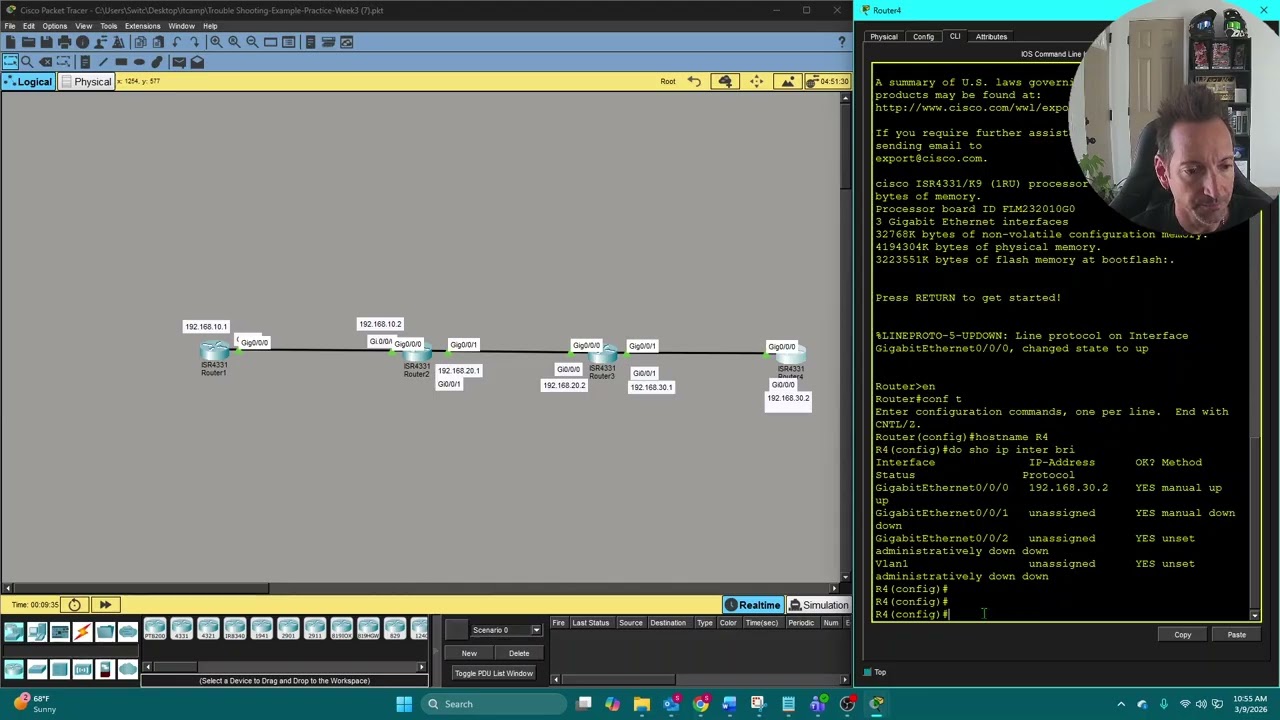Open the Physical tab in Router4 window
1280x720 pixels.
point(884,37)
